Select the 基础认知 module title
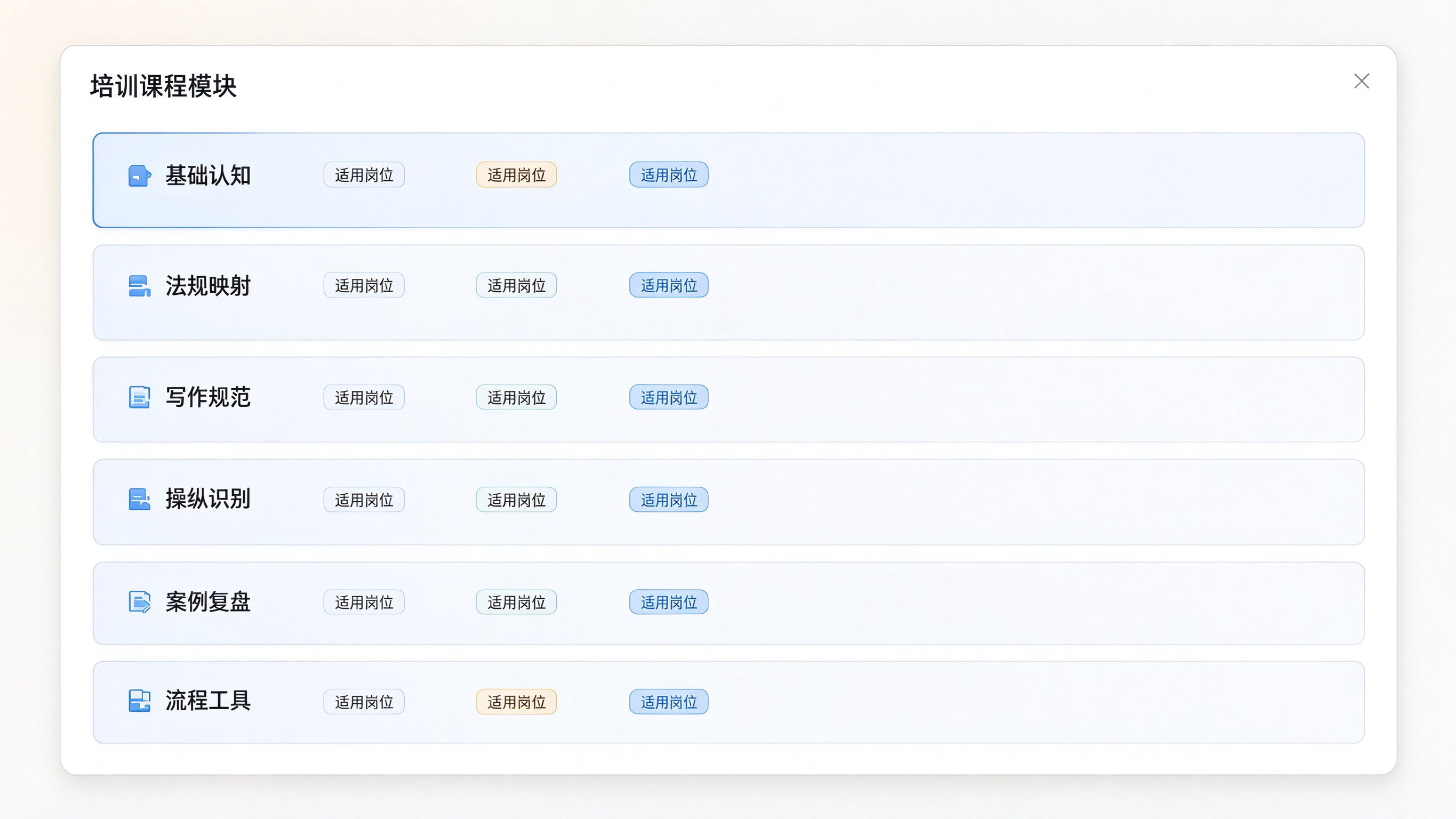Viewport: 1456px width, 819px height. 208,176
